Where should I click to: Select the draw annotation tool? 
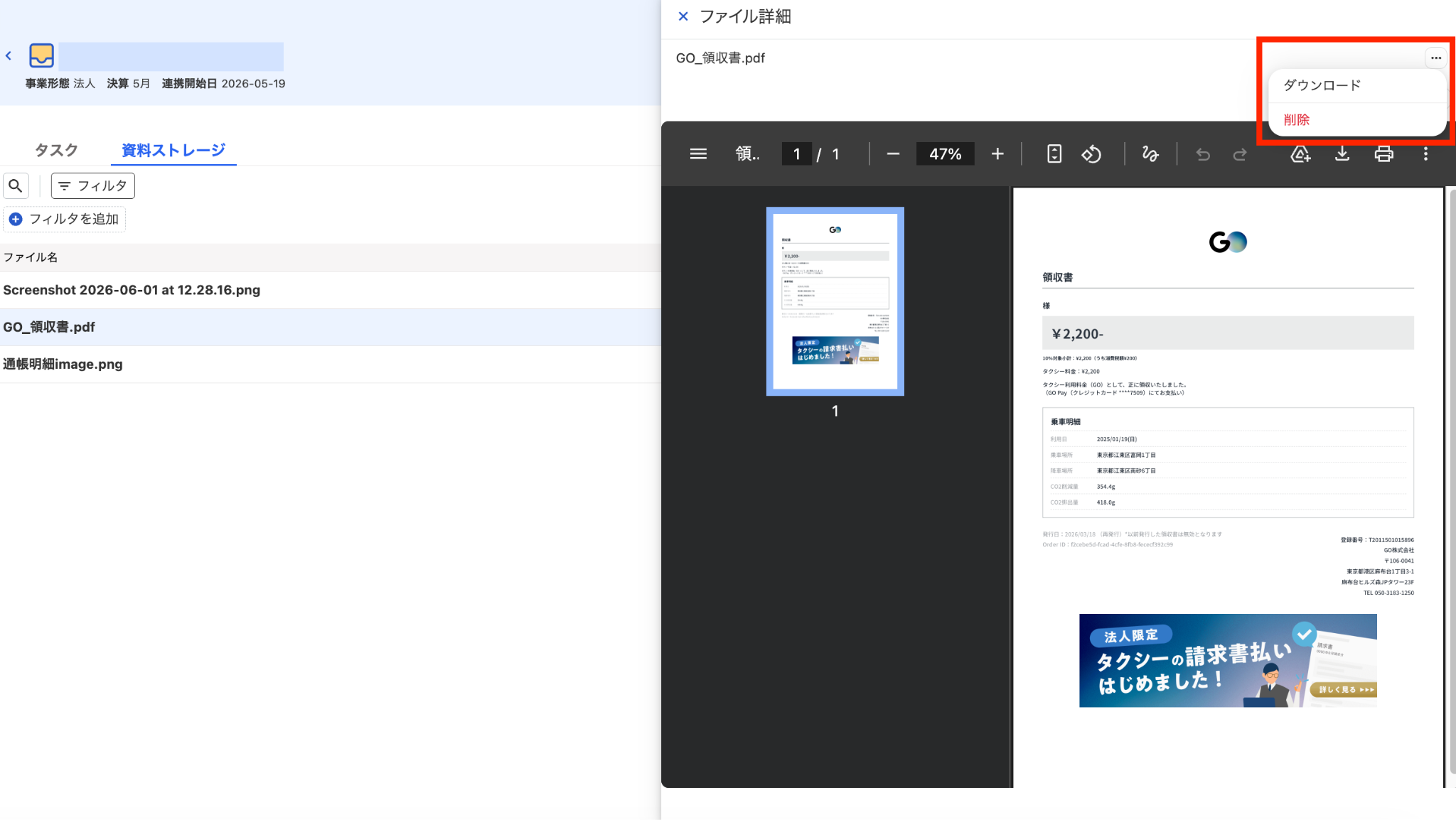[1150, 154]
